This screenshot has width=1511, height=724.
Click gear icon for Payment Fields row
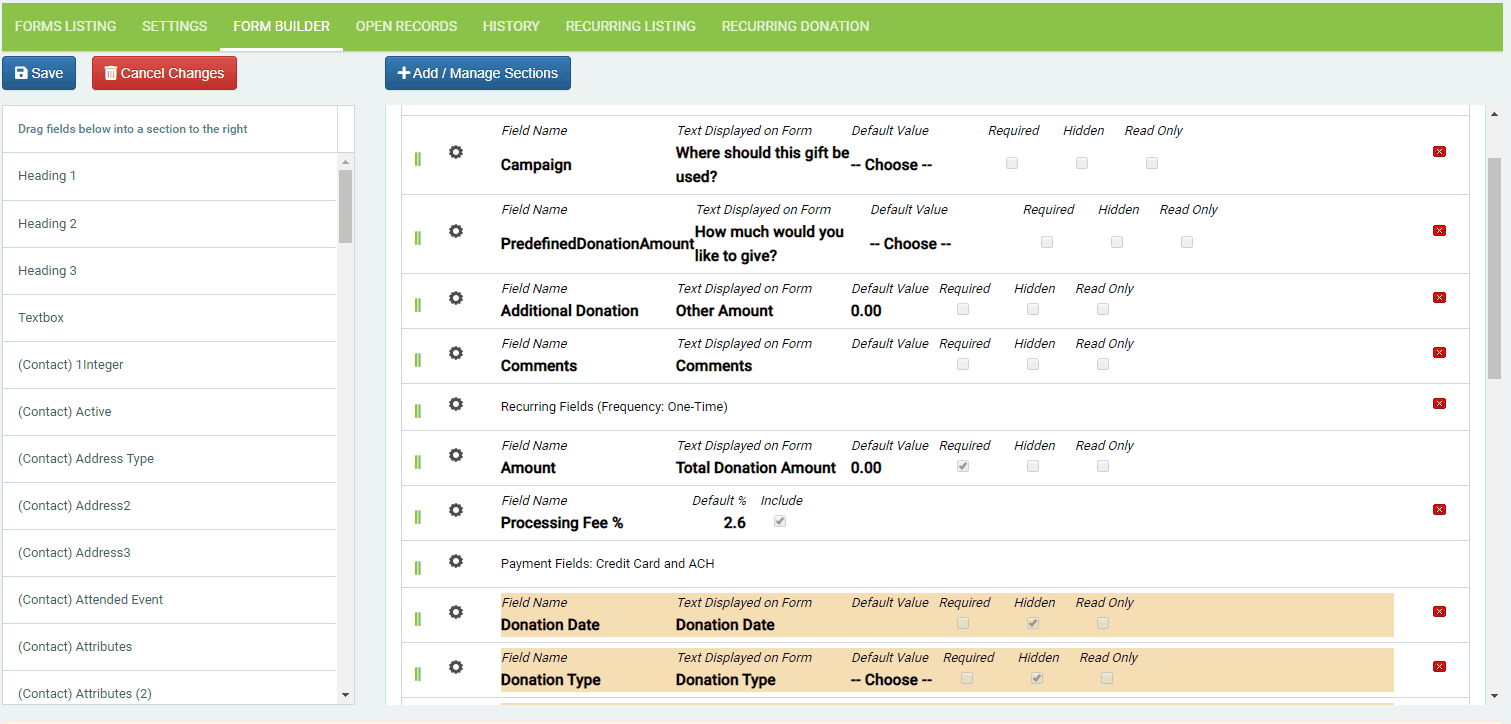click(x=456, y=561)
